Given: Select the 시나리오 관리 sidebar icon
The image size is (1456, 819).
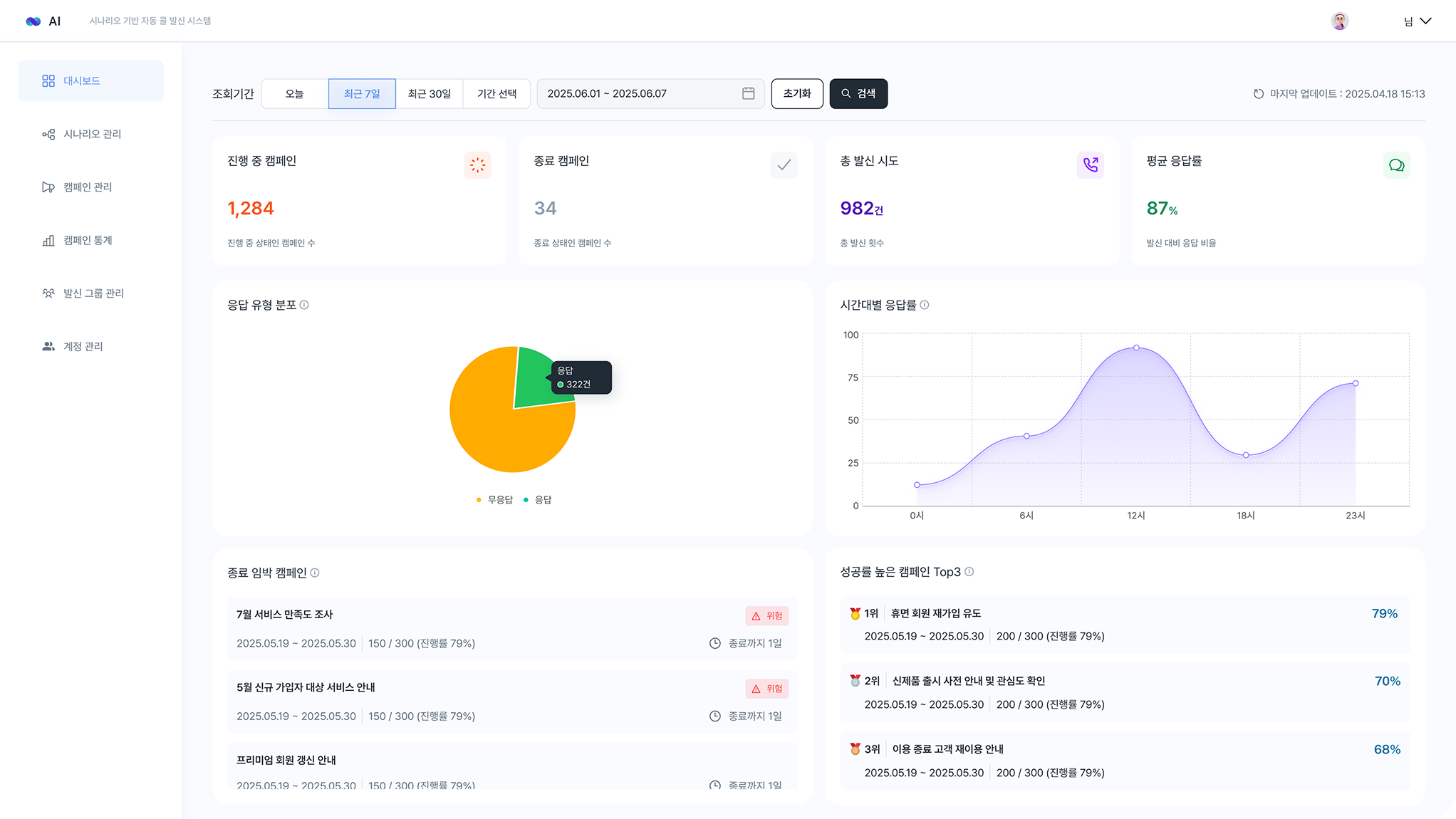Looking at the screenshot, I should tap(48, 134).
